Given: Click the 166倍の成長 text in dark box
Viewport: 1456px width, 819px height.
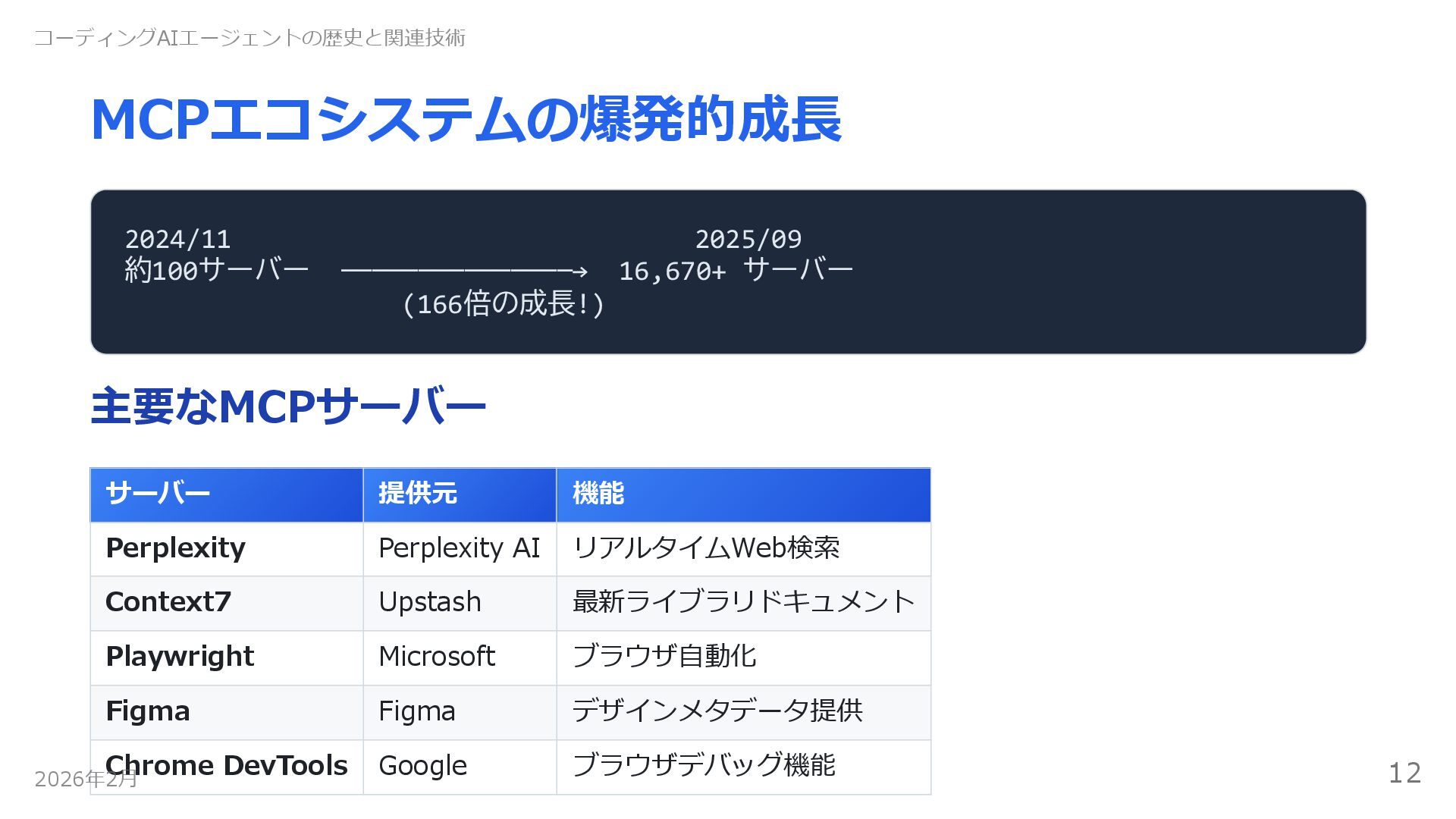Looking at the screenshot, I should click(504, 304).
